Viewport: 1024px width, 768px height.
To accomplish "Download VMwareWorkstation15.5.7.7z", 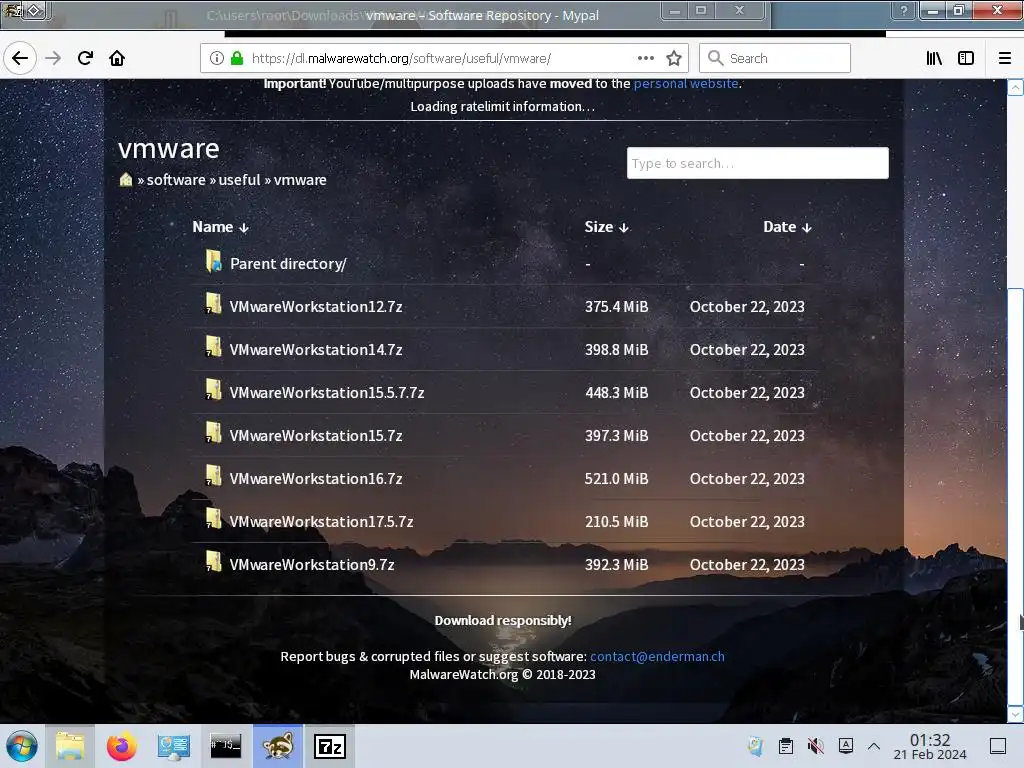I will click(327, 393).
